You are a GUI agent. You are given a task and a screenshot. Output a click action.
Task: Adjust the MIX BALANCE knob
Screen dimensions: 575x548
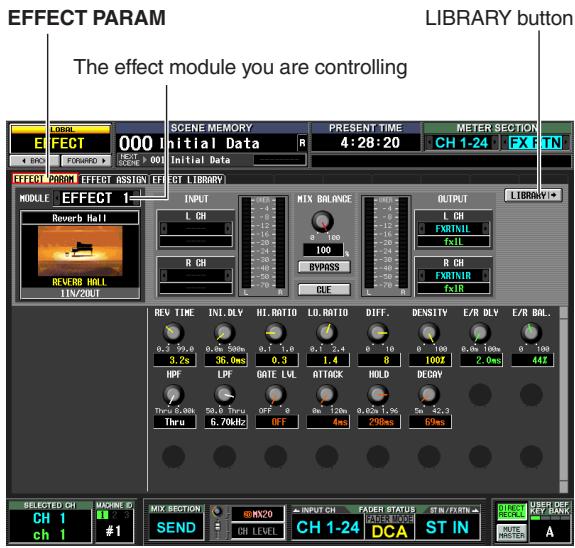(322, 221)
